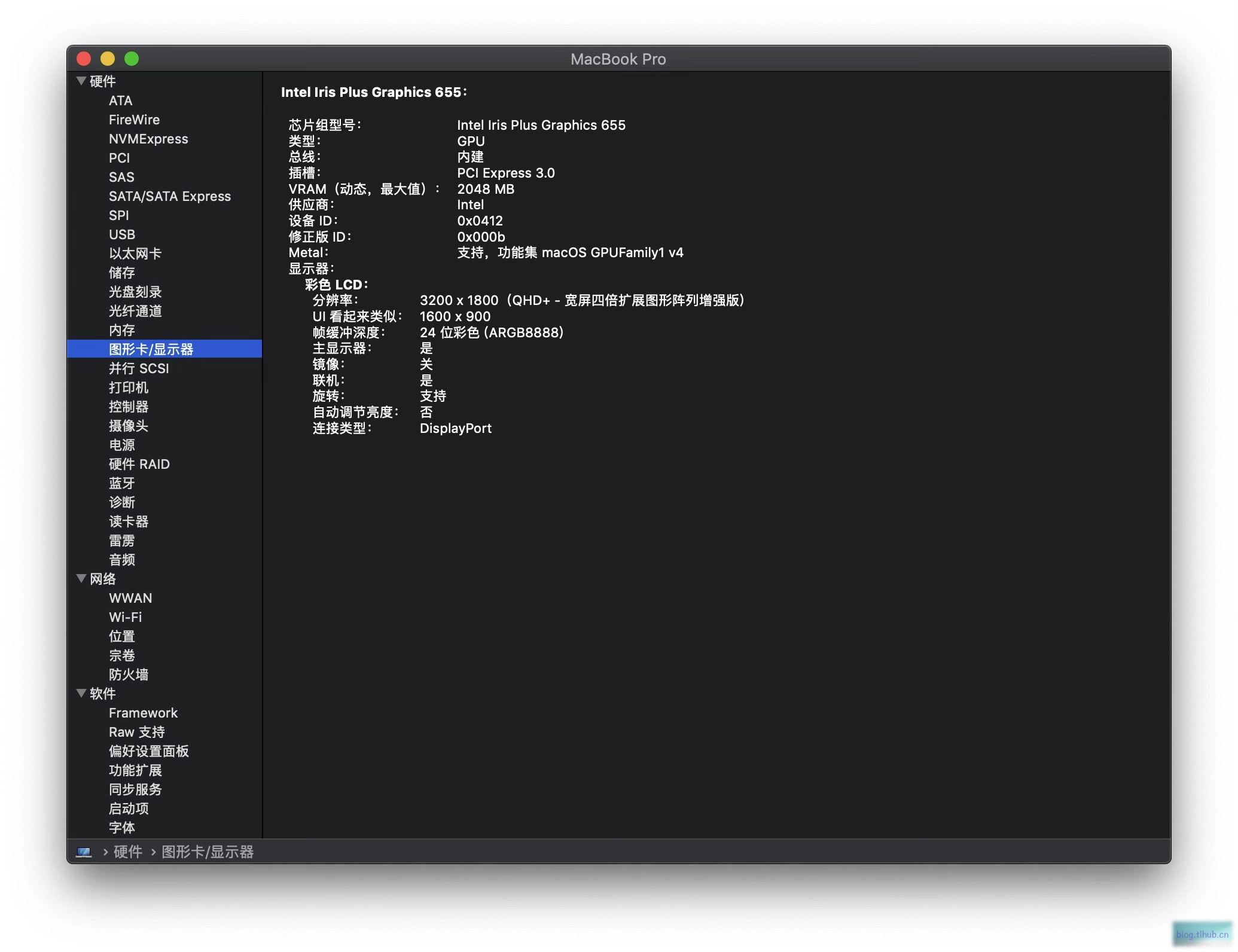This screenshot has height=952, width=1238.
Task: Select the highlighted 图形卡/显示器 row
Action: (x=164, y=349)
